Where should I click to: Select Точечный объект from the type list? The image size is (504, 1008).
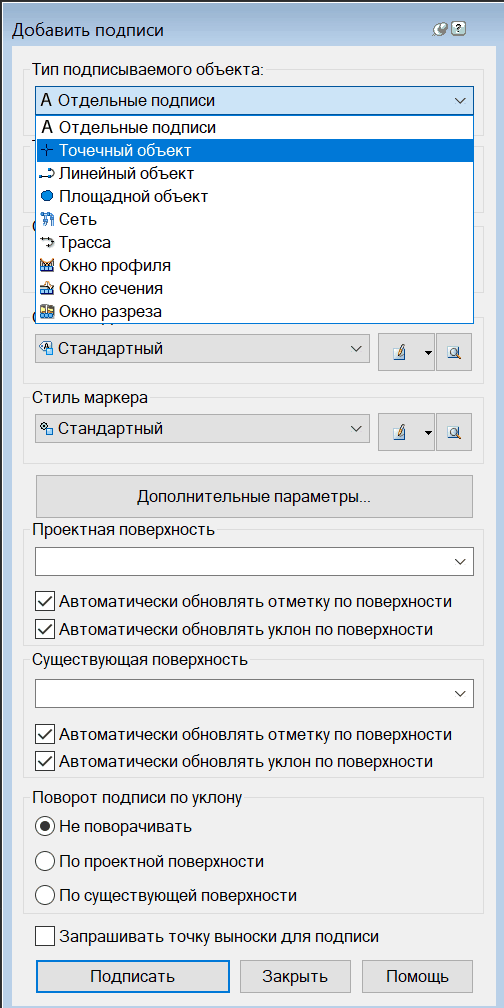[x=255, y=150]
